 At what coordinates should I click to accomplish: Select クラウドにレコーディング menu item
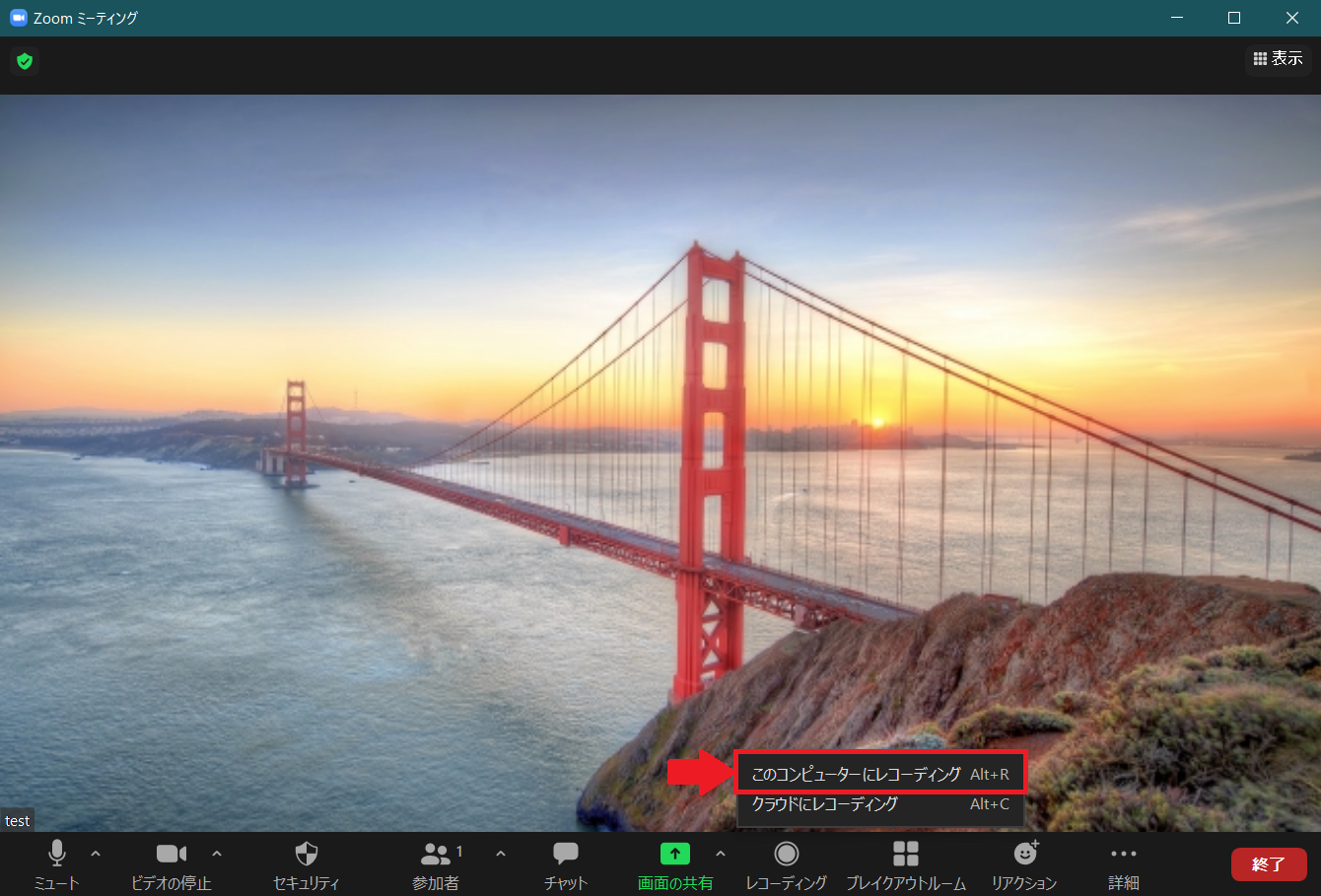[x=880, y=804]
